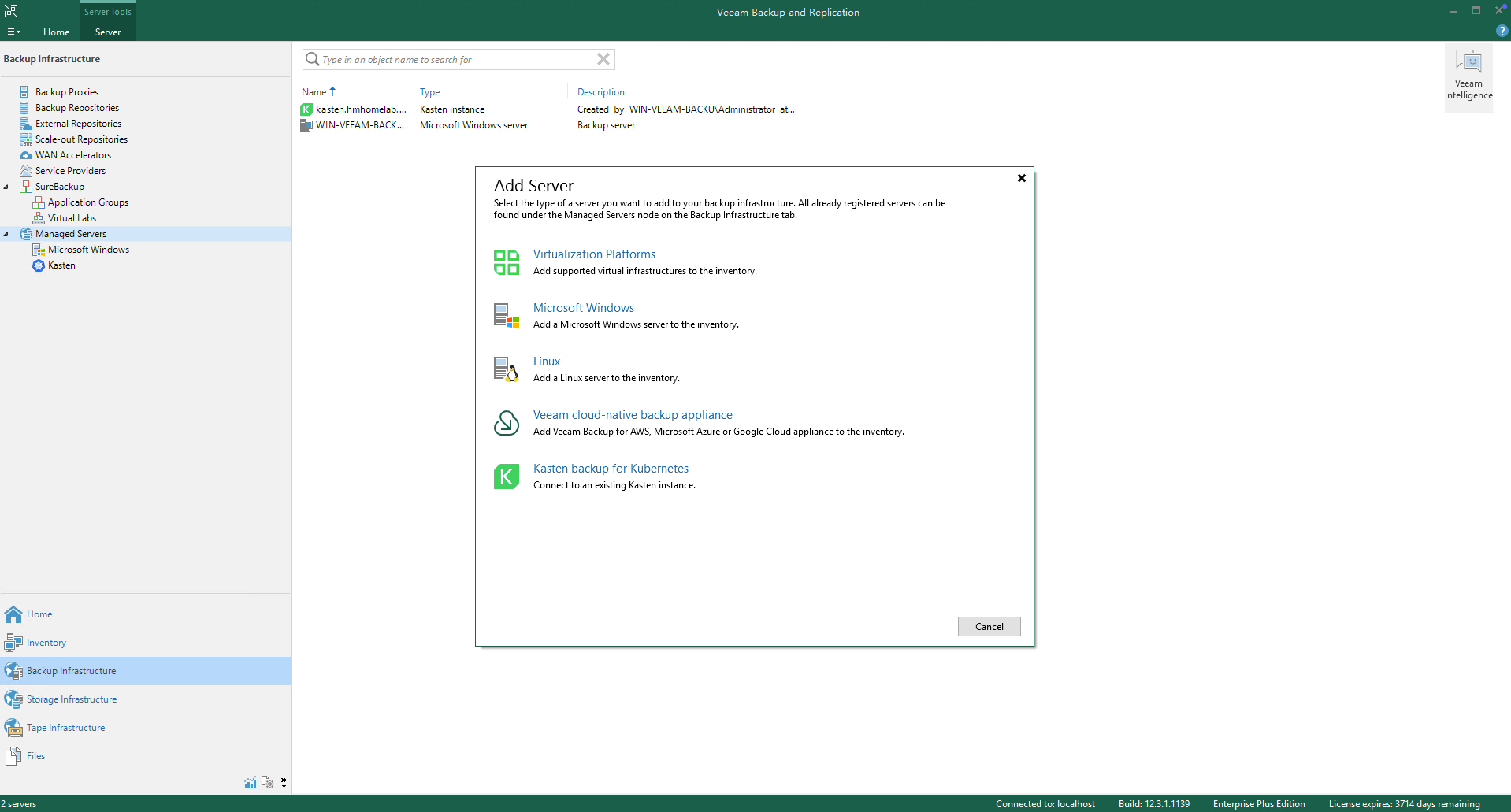Click the help question mark icon
This screenshot has width=1511, height=812.
1502,31
